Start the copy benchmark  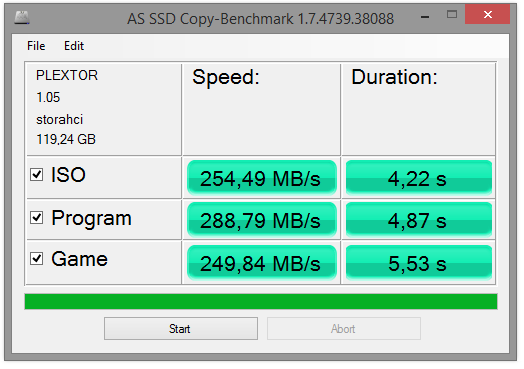click(x=181, y=329)
